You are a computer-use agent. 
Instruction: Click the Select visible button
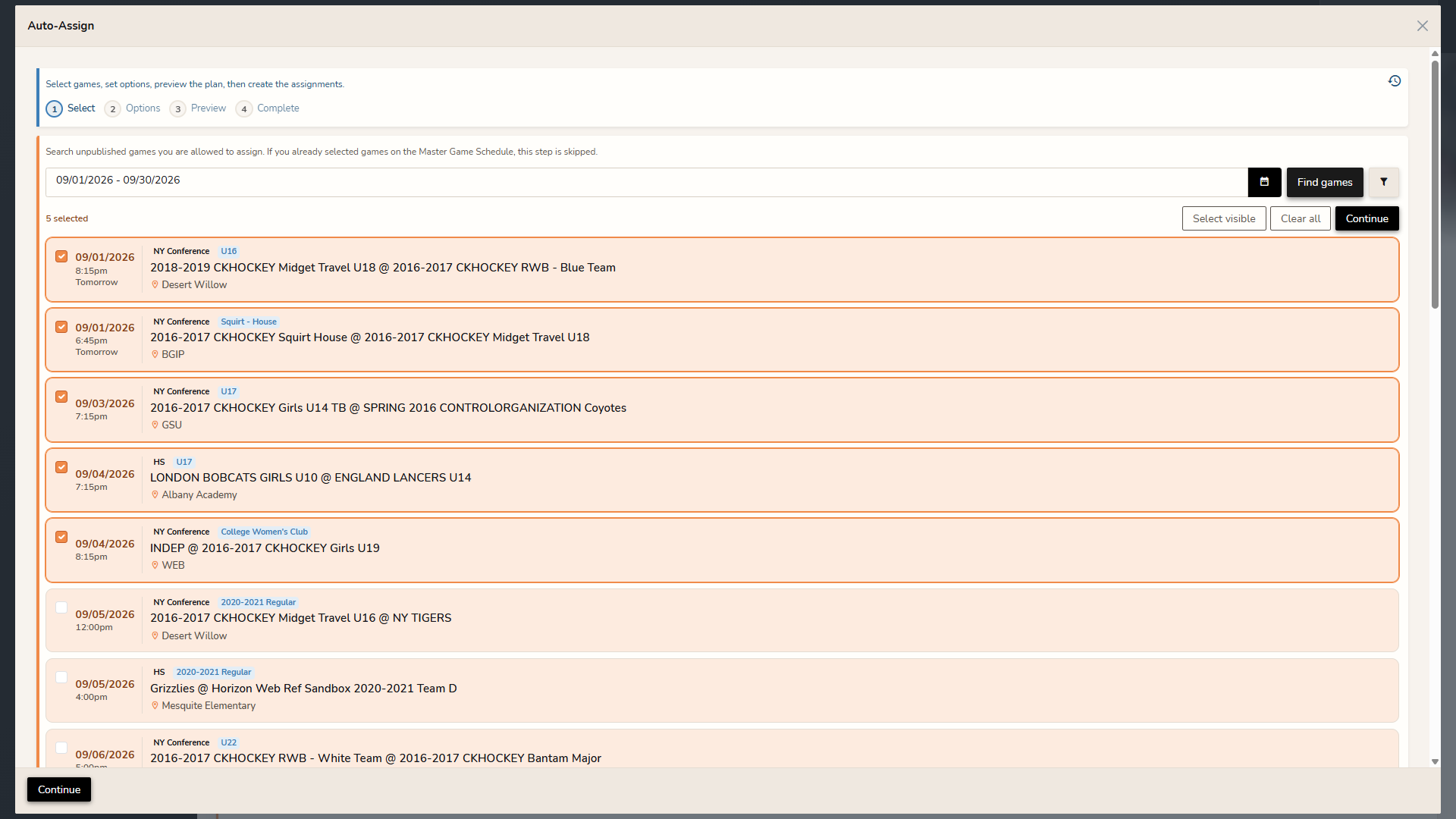tap(1223, 218)
